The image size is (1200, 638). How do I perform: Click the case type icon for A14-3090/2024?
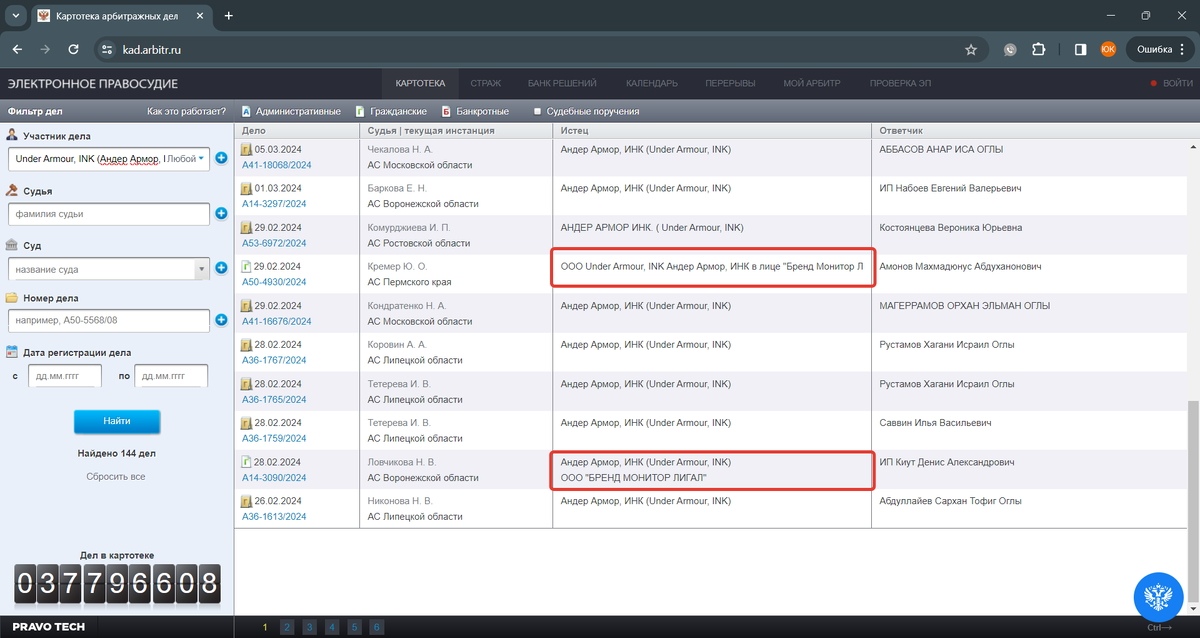(246, 463)
